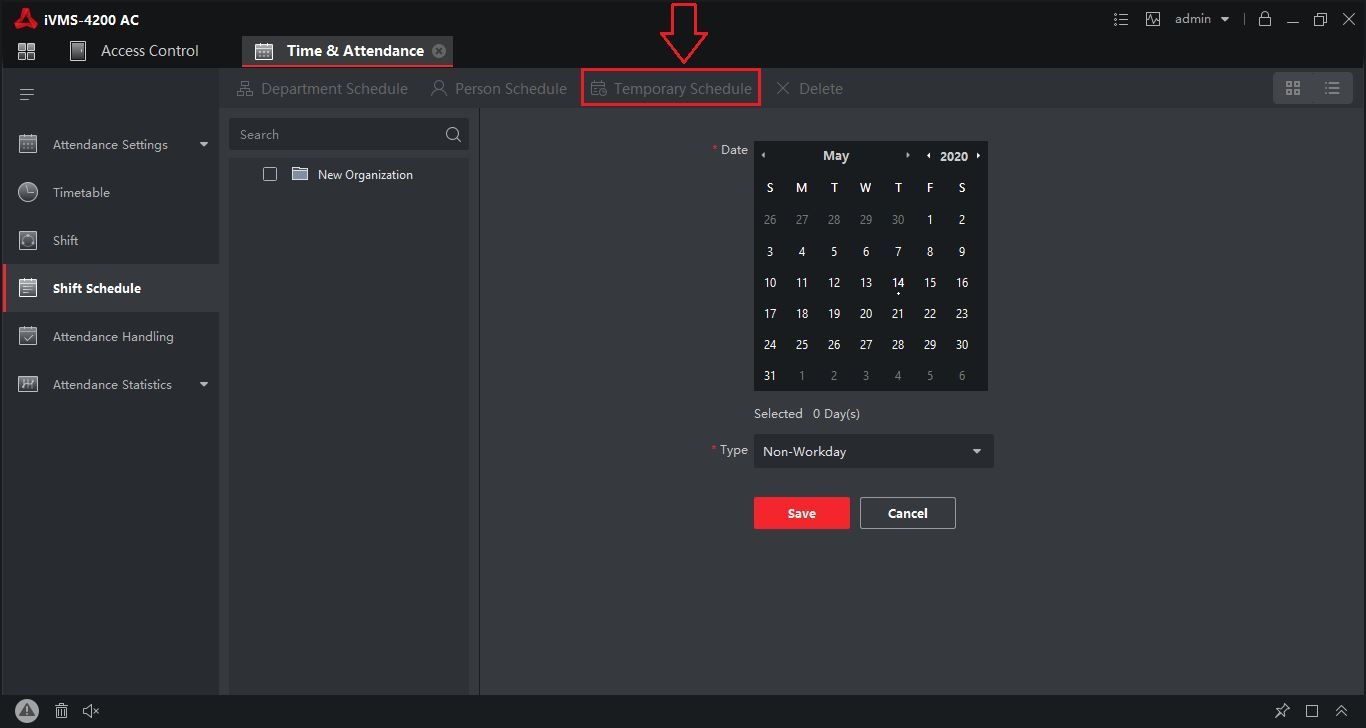Select Shift Schedule in sidebar
Screen dimensions: 1366x728
(x=110, y=289)
